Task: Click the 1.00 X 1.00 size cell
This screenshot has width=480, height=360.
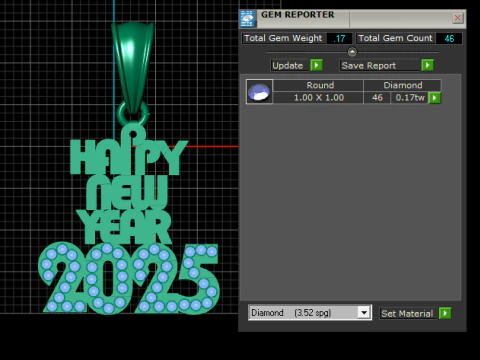Action: (x=318, y=98)
